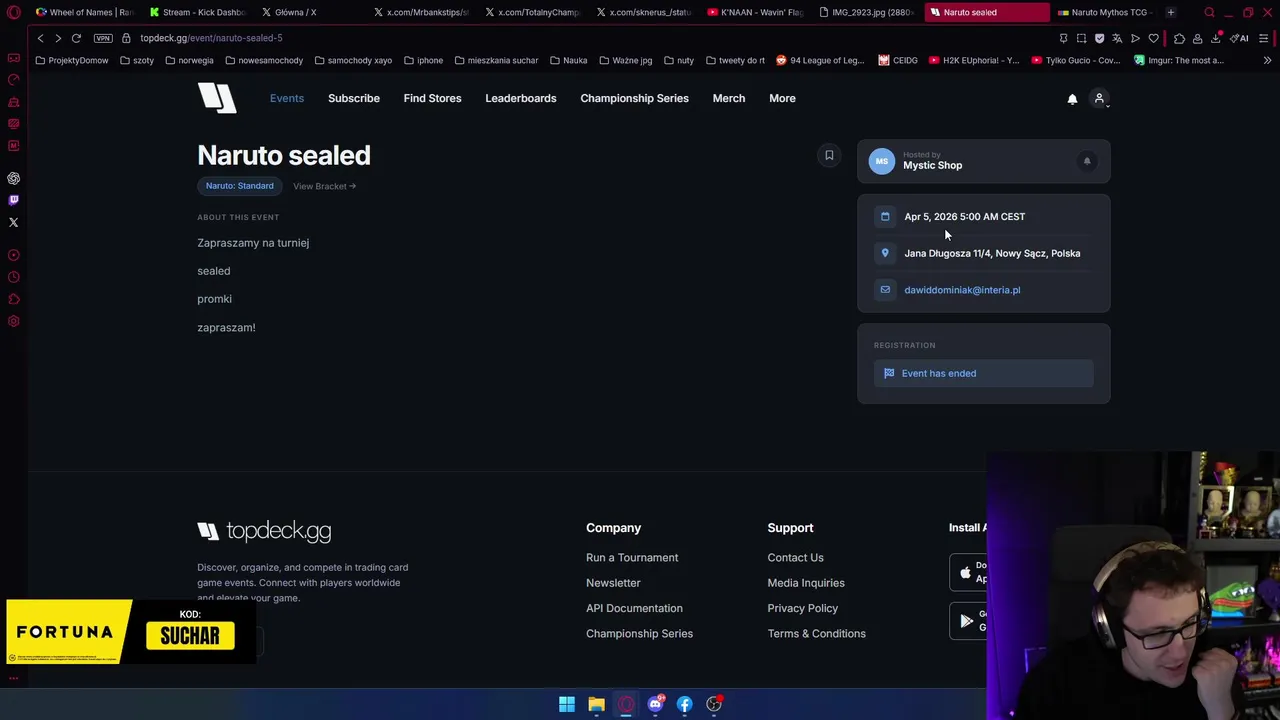Go to Find Stores page
The width and height of the screenshot is (1280, 720).
[432, 98]
